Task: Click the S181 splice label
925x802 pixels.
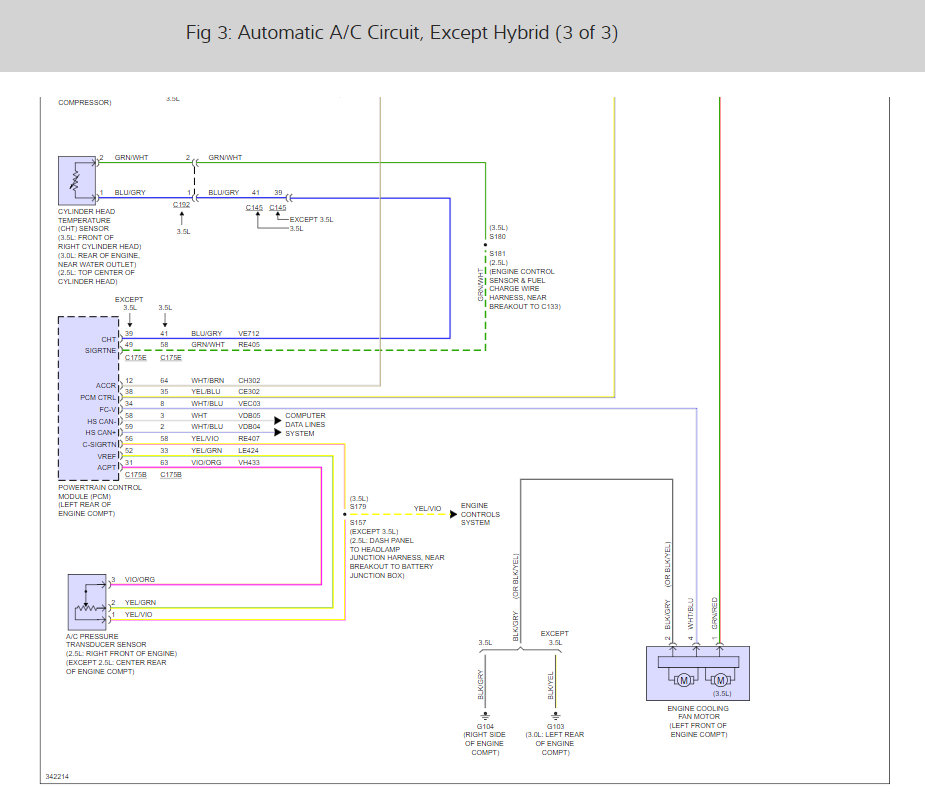Action: pyautogui.click(x=497, y=254)
